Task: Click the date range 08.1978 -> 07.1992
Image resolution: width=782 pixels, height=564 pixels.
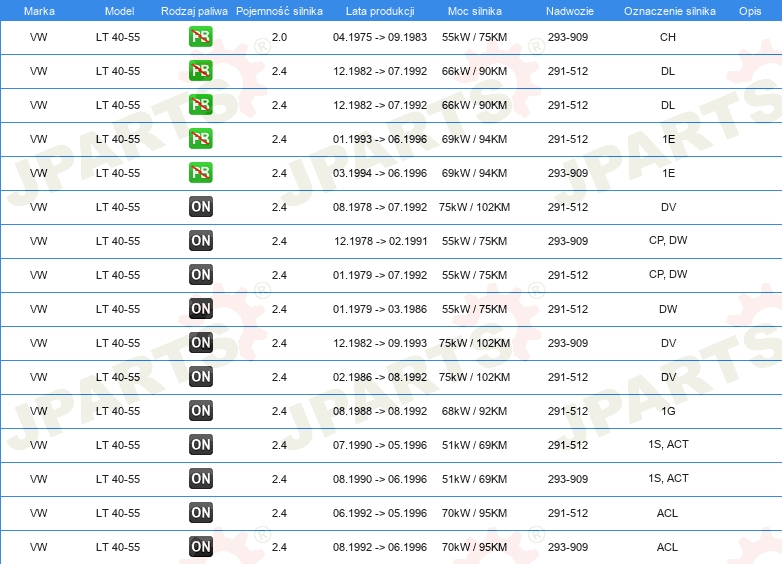Action: coord(380,207)
